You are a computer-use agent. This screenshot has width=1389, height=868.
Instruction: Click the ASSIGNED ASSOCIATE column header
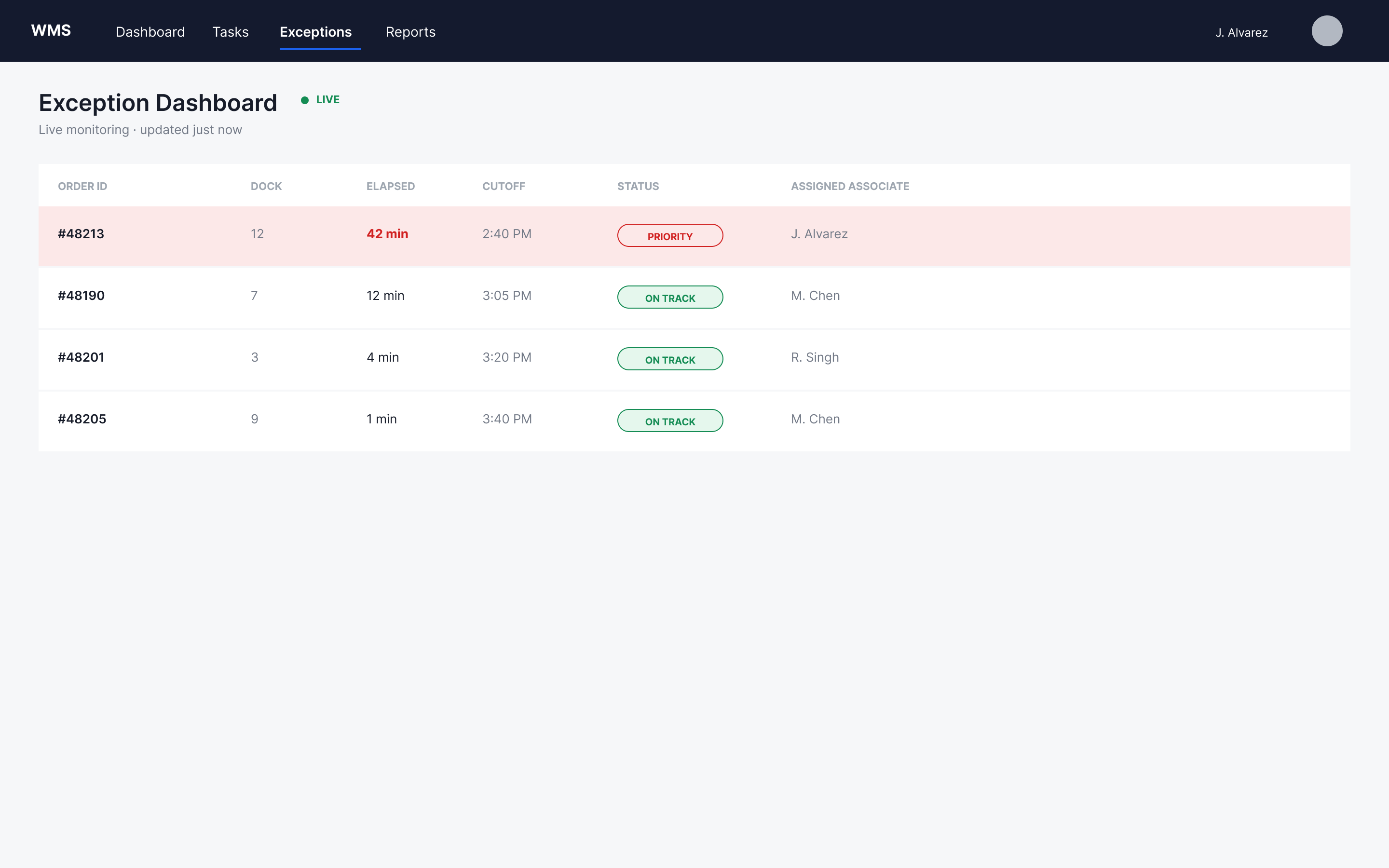pos(850,186)
